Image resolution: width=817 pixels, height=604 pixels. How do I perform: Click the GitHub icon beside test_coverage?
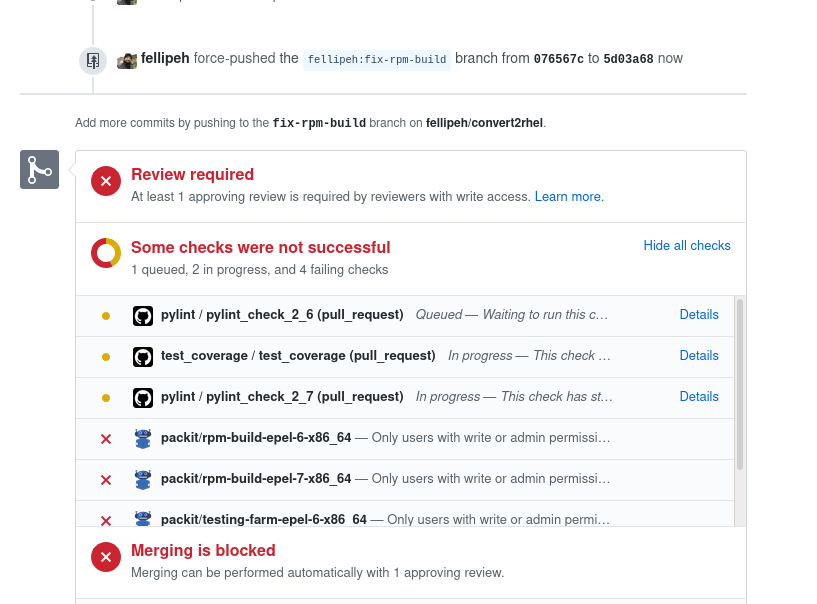click(143, 357)
